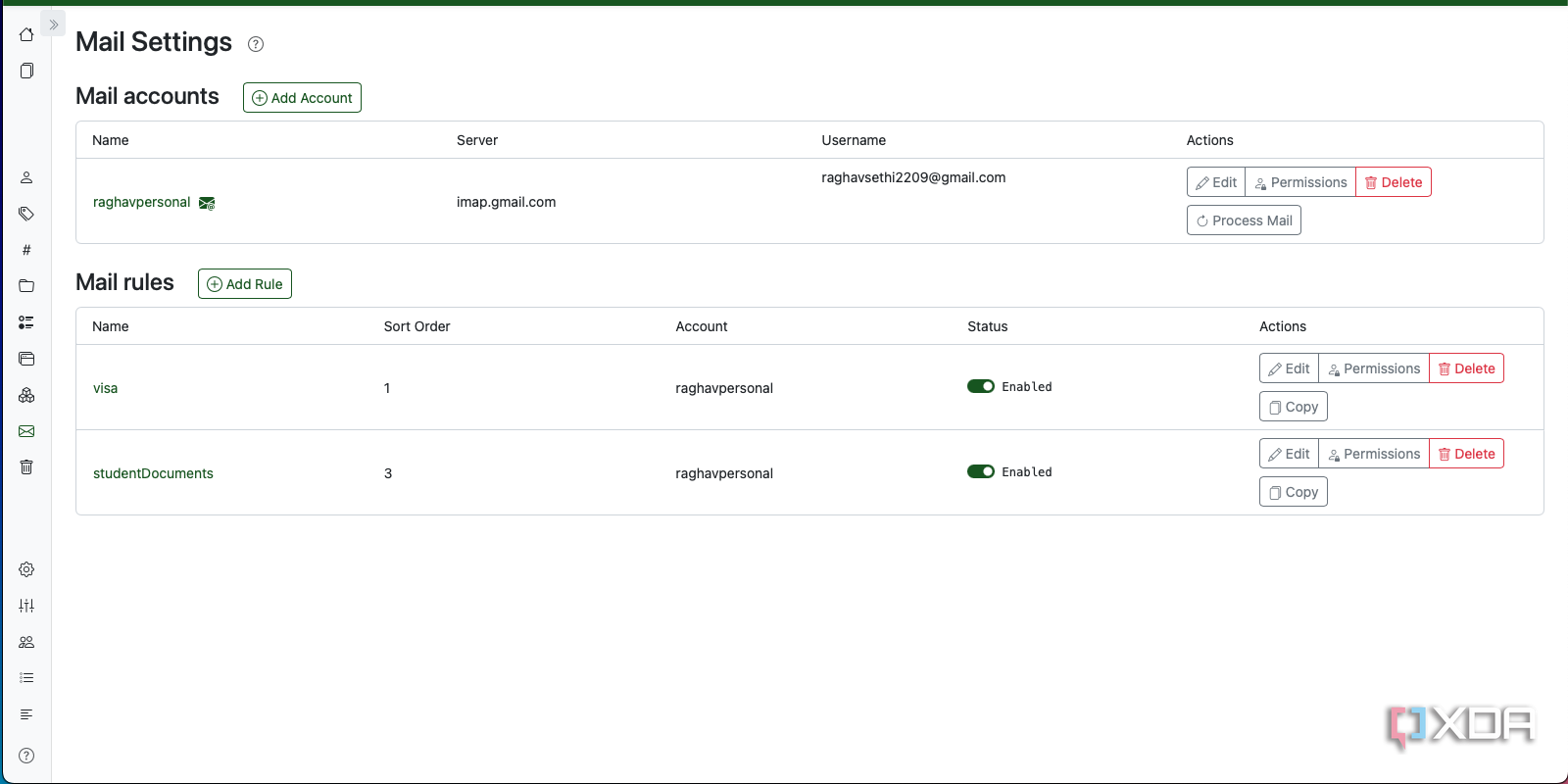
Task: Click the Add Rule button
Action: 245,284
